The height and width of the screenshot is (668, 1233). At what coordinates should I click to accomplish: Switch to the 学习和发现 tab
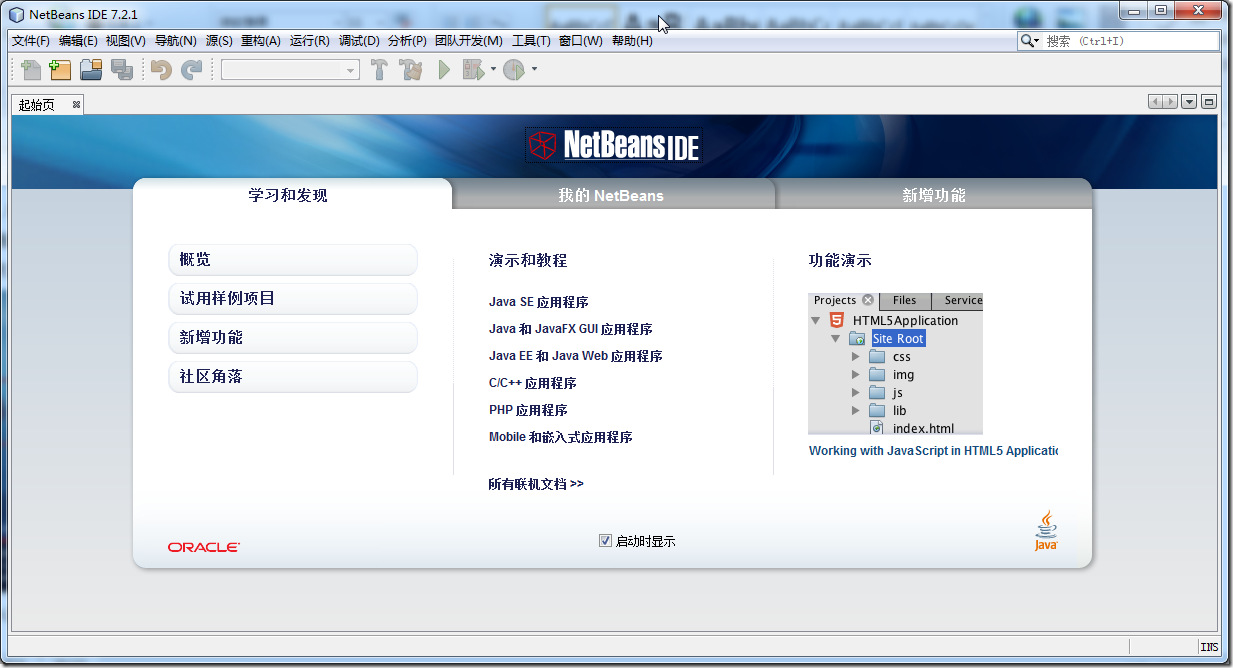[x=288, y=195]
